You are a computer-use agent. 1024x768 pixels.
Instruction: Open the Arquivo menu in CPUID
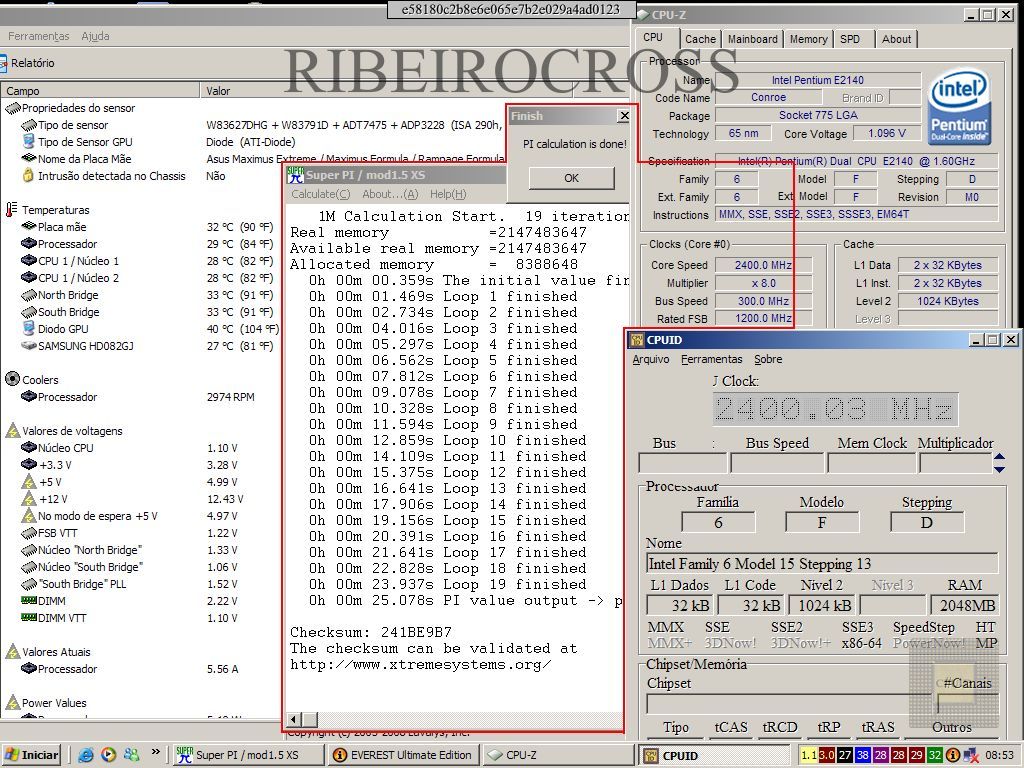click(x=650, y=359)
